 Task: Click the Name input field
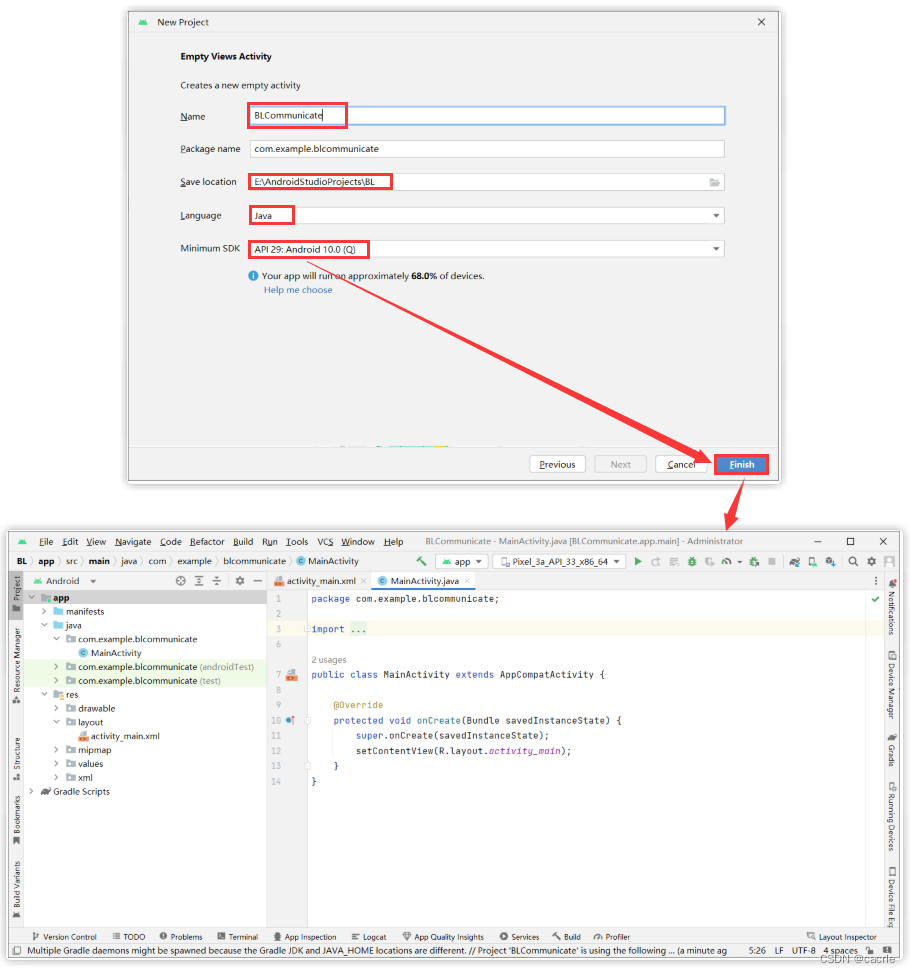pos(487,116)
